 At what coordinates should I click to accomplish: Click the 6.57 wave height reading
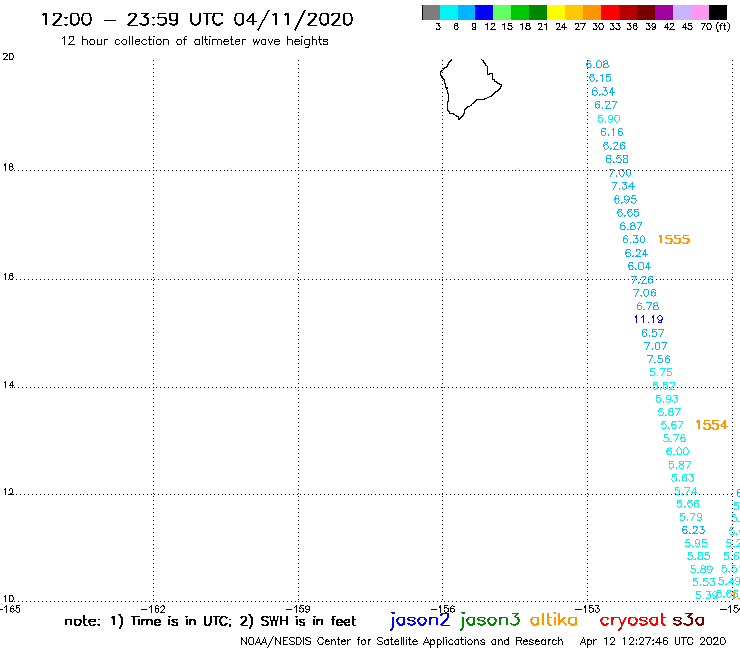click(x=653, y=333)
